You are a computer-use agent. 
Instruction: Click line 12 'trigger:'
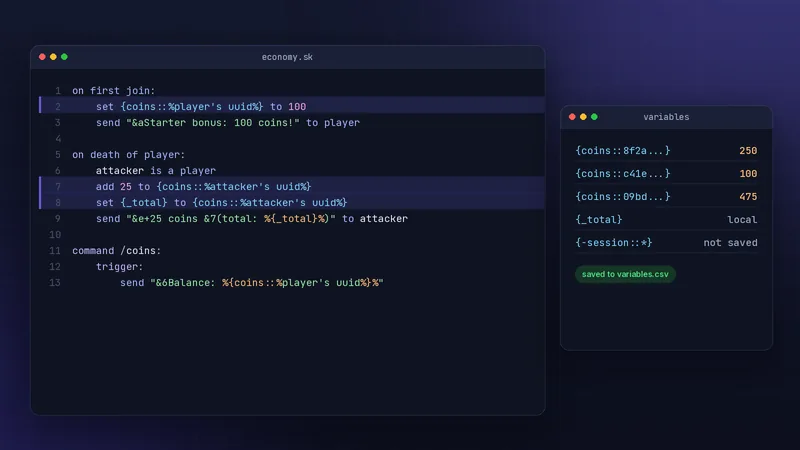click(x=120, y=267)
